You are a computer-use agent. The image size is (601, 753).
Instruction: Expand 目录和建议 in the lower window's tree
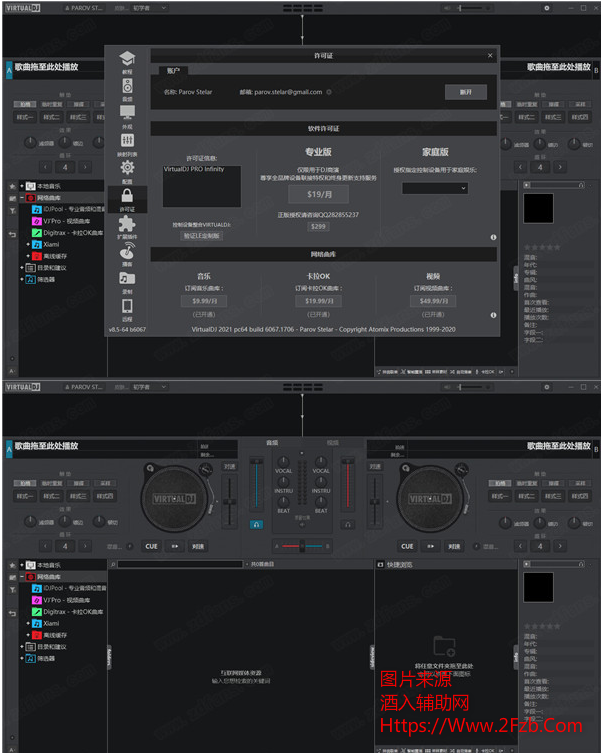22,647
